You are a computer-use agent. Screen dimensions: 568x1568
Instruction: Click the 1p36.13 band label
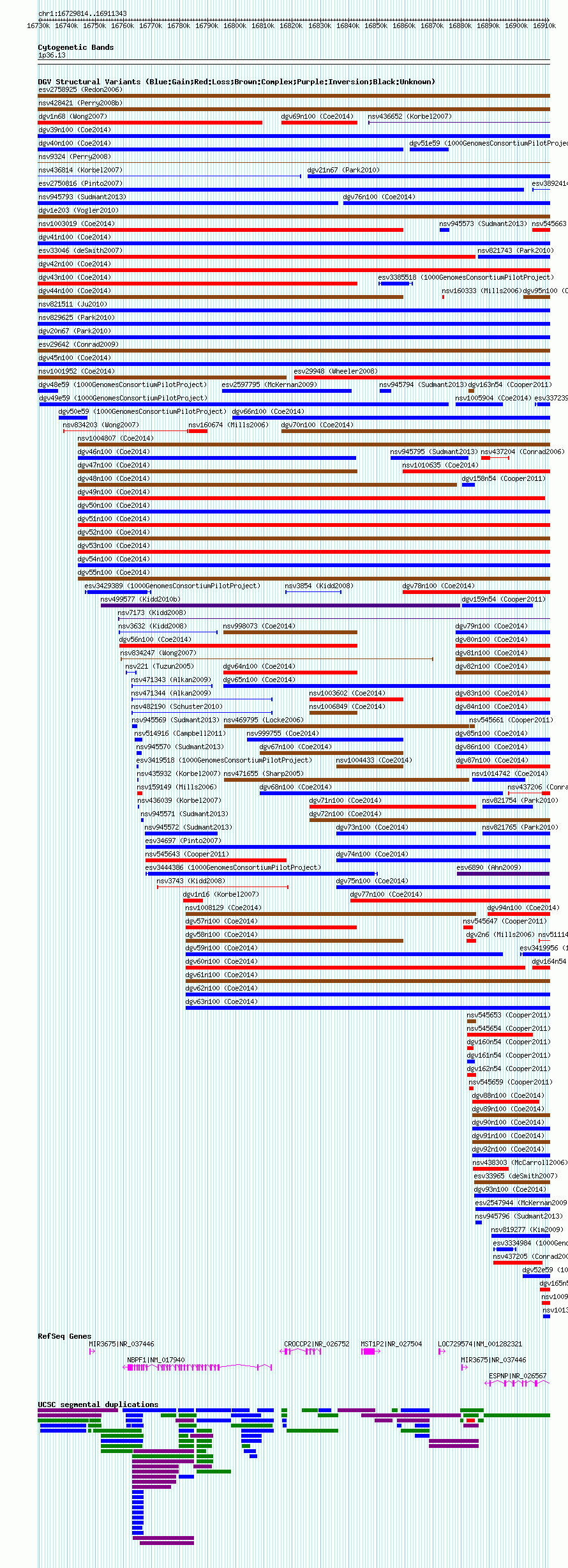pyautogui.click(x=52, y=55)
